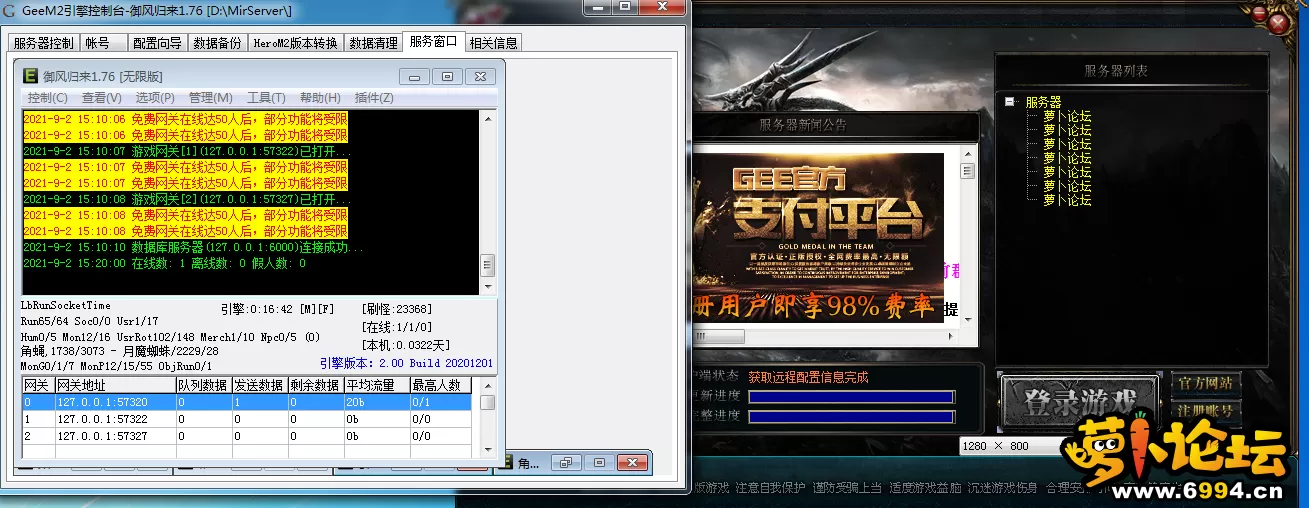Click the 网关 column header
The height and width of the screenshot is (508, 1309).
click(37, 385)
